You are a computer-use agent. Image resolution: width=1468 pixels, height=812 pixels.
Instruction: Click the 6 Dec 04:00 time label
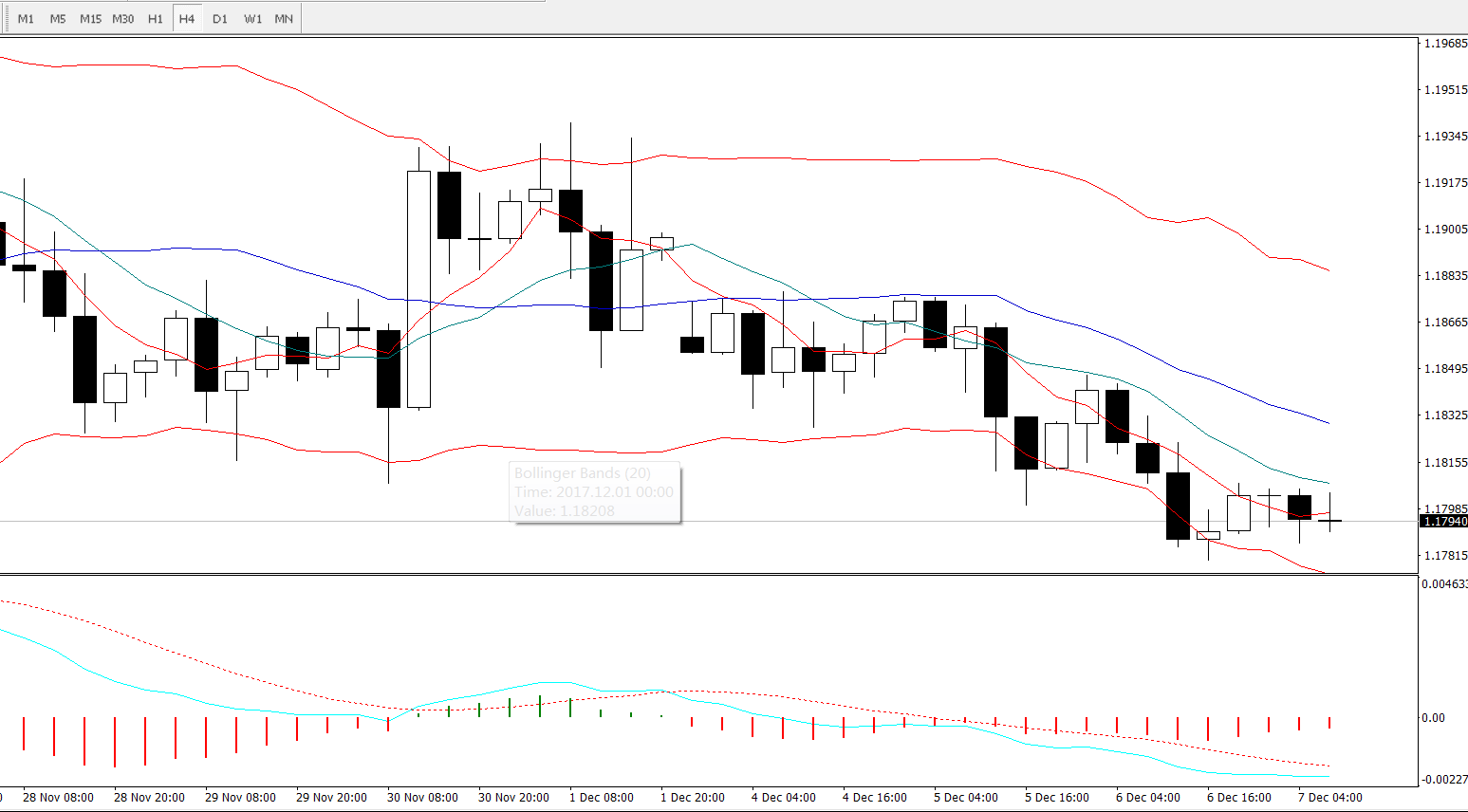coord(1148,798)
